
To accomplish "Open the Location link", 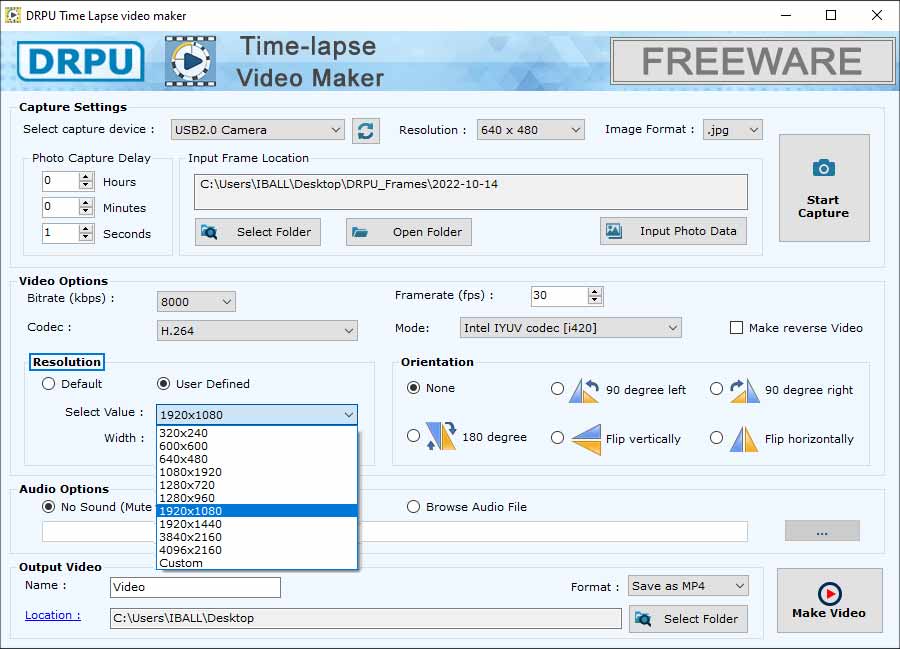I will (x=53, y=615).
